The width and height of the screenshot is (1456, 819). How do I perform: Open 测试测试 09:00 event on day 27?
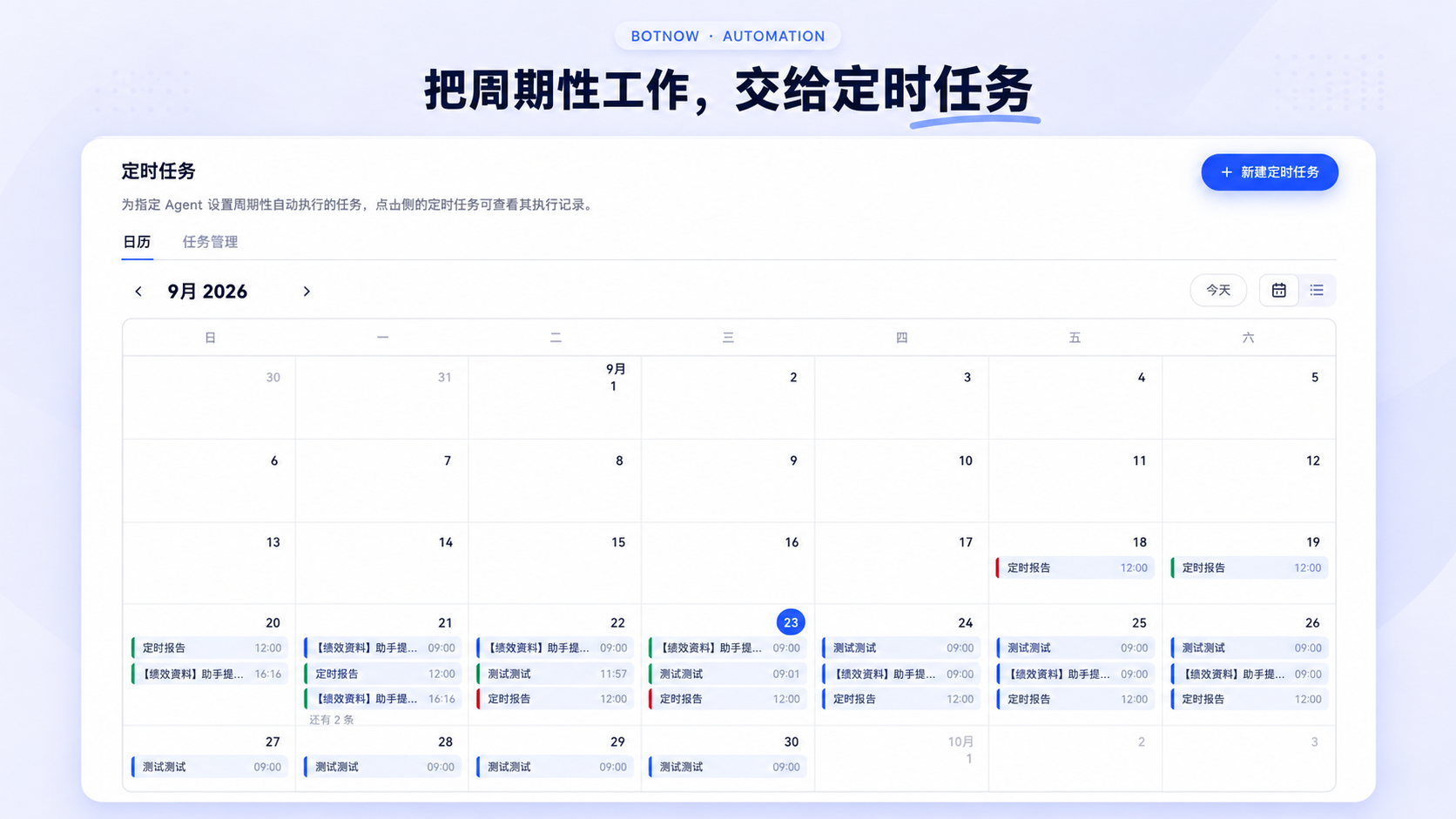[x=210, y=767]
